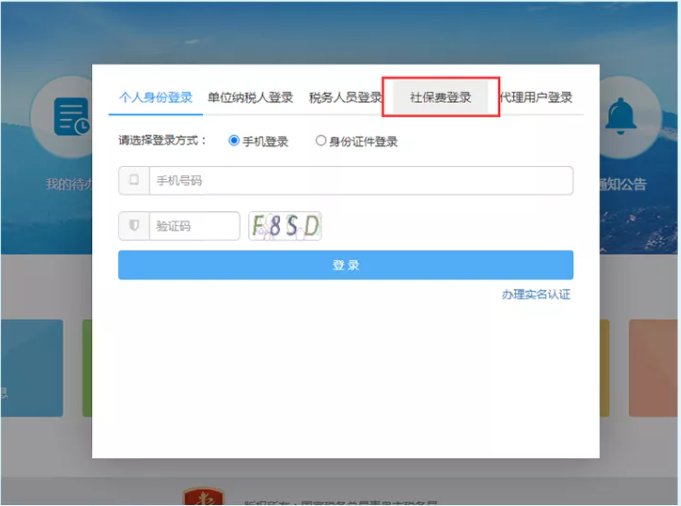Switch to 个人身份登录 tab
681x506 pixels.
[x=155, y=98]
